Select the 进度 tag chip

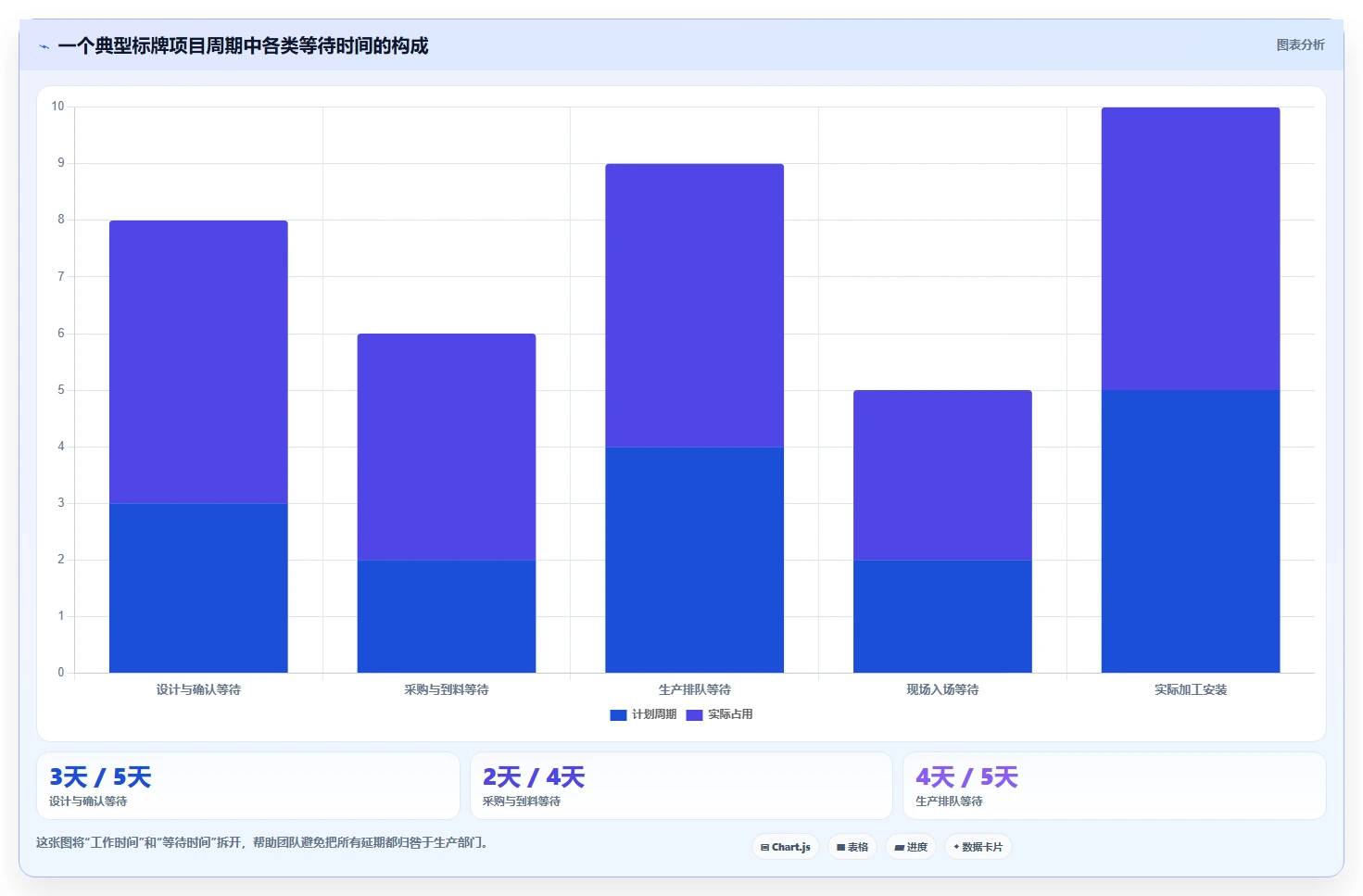click(x=911, y=847)
